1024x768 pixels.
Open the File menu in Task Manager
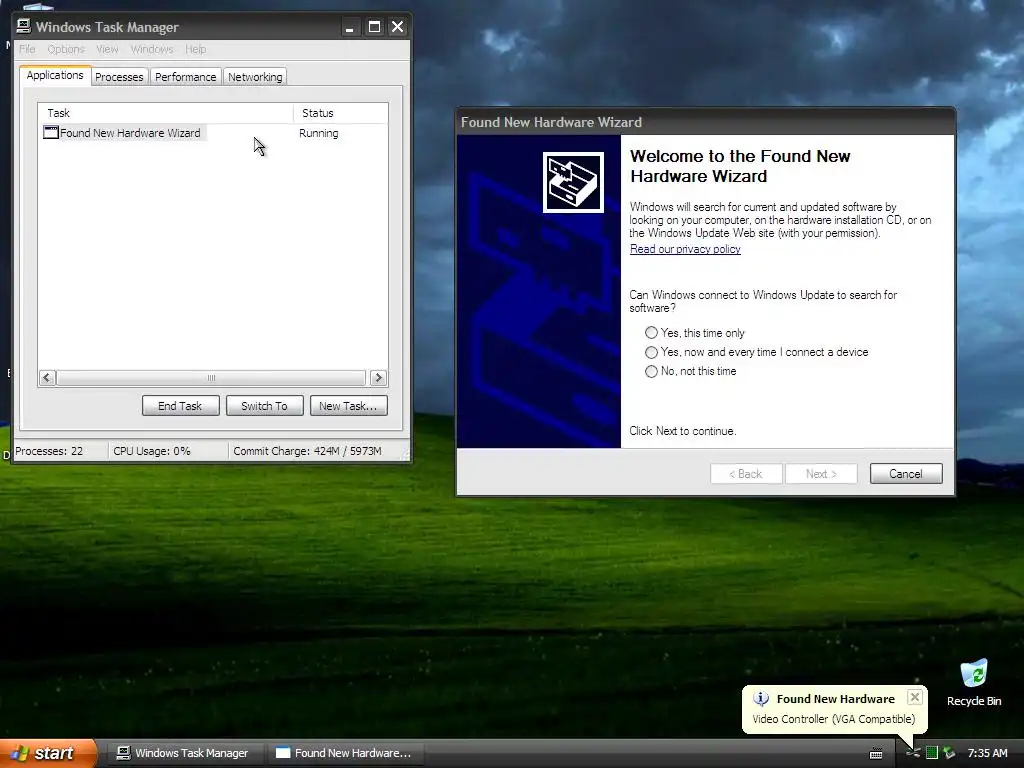coord(27,49)
